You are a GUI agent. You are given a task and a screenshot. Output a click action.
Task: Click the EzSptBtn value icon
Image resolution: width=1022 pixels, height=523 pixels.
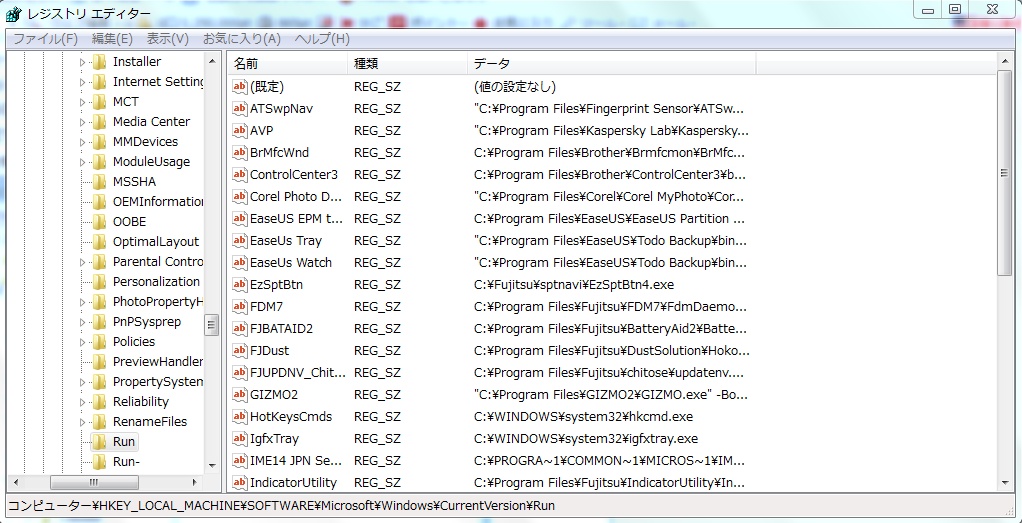(x=240, y=285)
